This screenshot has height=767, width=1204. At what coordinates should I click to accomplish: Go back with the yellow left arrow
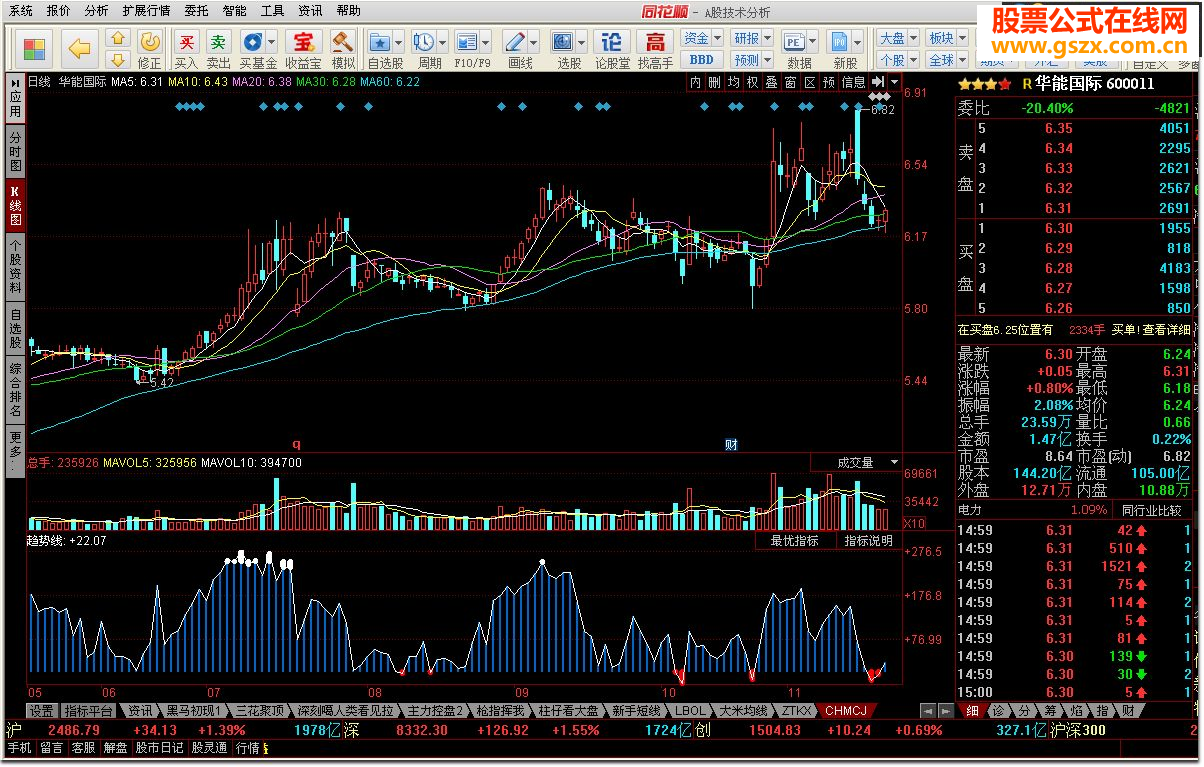coord(79,48)
